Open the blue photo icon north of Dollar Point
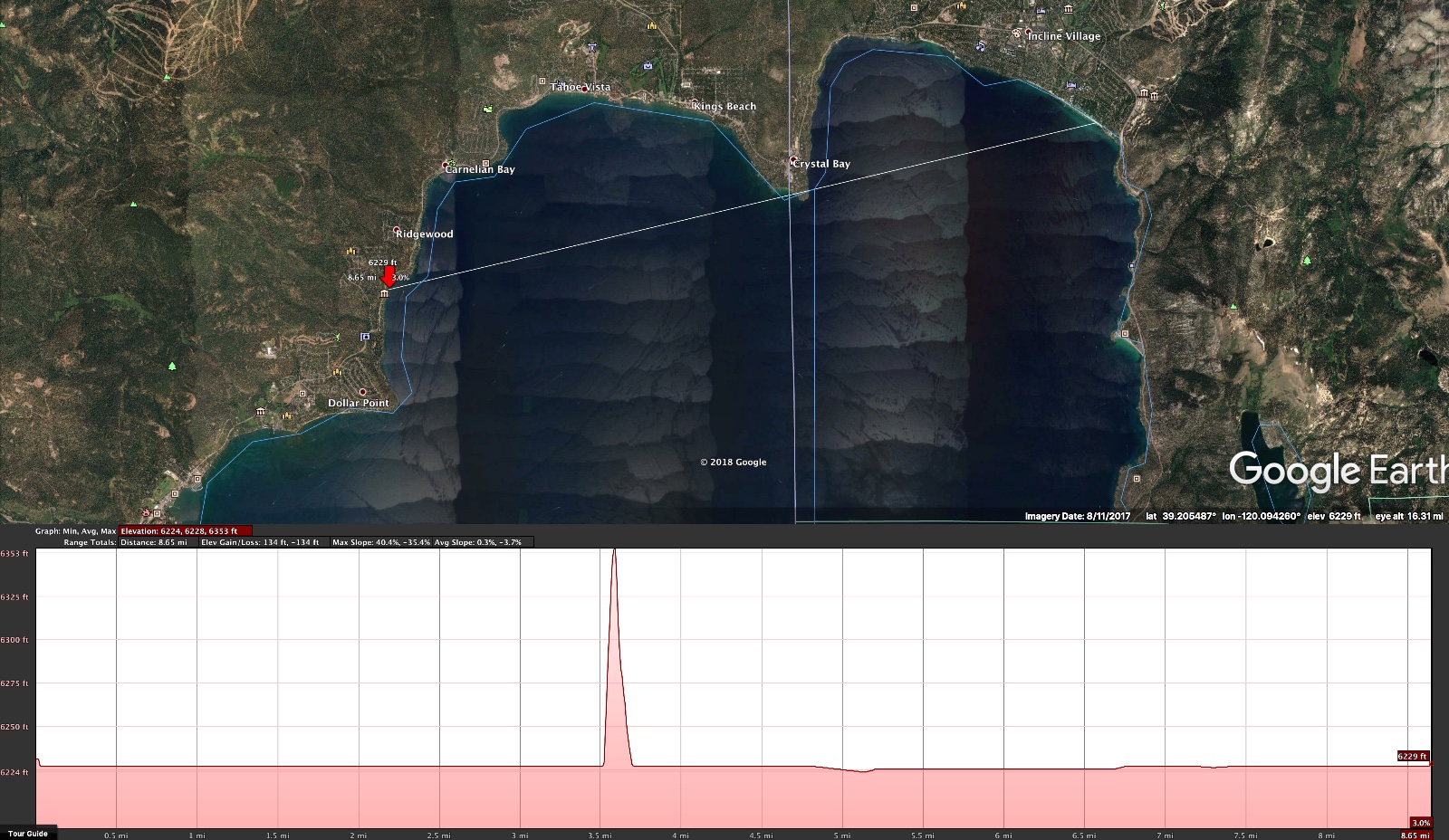 point(365,337)
